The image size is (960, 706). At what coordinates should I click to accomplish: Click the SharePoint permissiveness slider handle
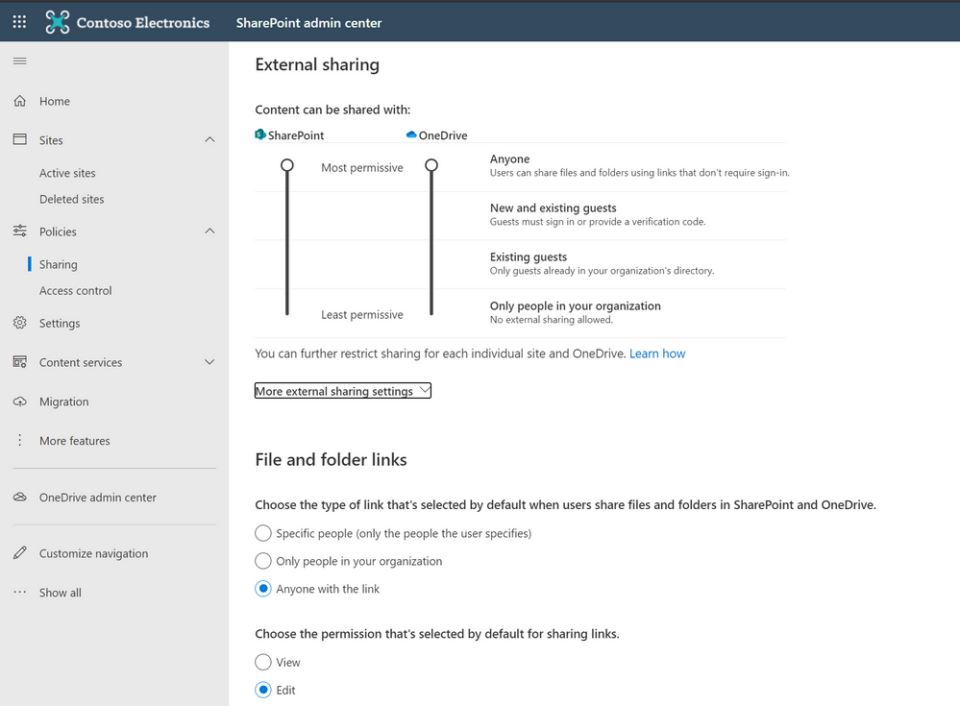tap(287, 166)
